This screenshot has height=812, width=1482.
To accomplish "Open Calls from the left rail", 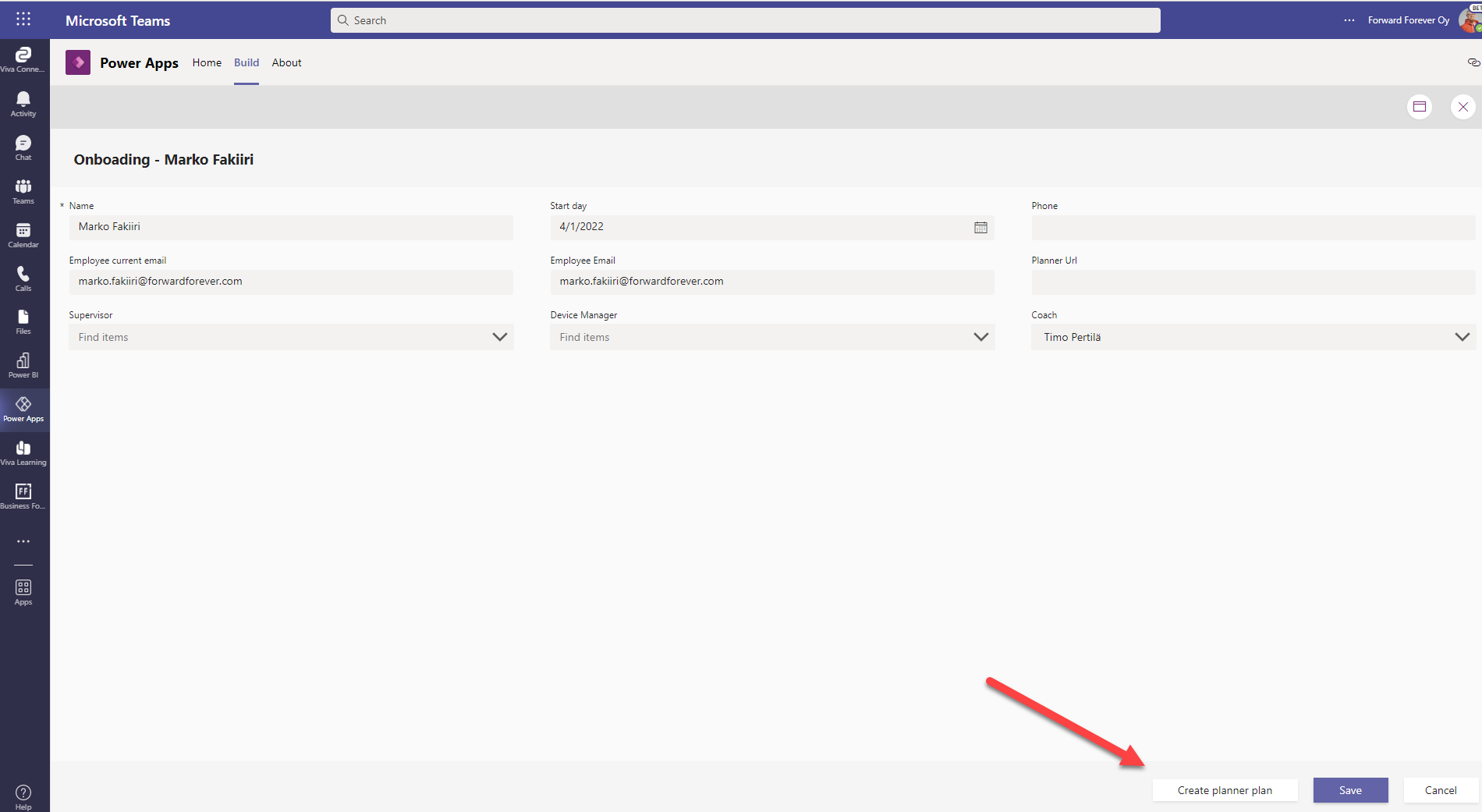I will click(x=23, y=278).
